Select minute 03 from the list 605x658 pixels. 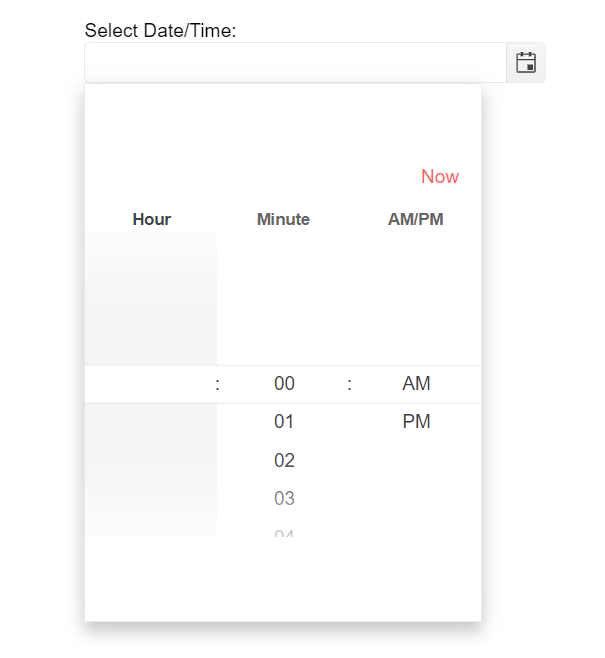tap(284, 498)
